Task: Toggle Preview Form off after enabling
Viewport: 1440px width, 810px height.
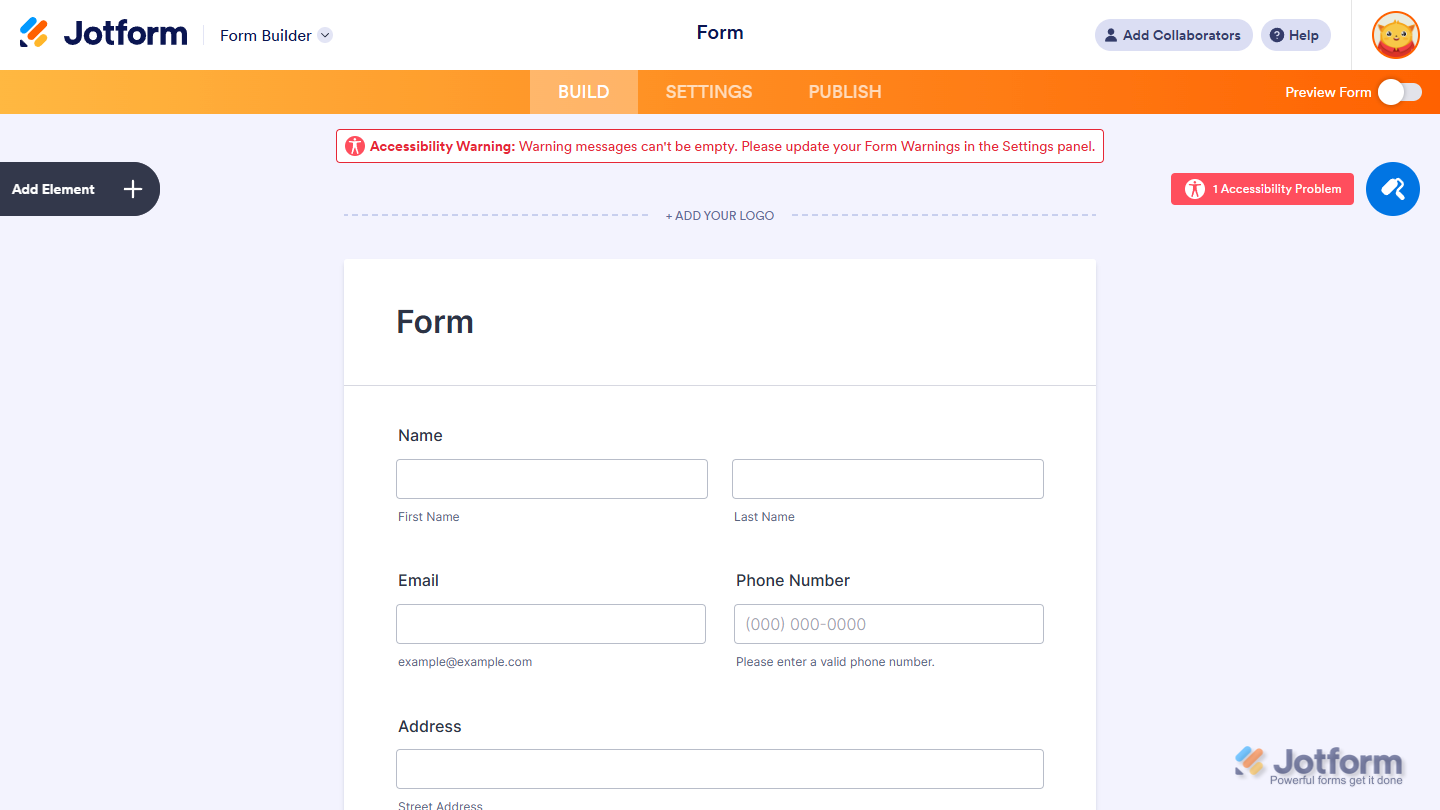Action: 1400,91
